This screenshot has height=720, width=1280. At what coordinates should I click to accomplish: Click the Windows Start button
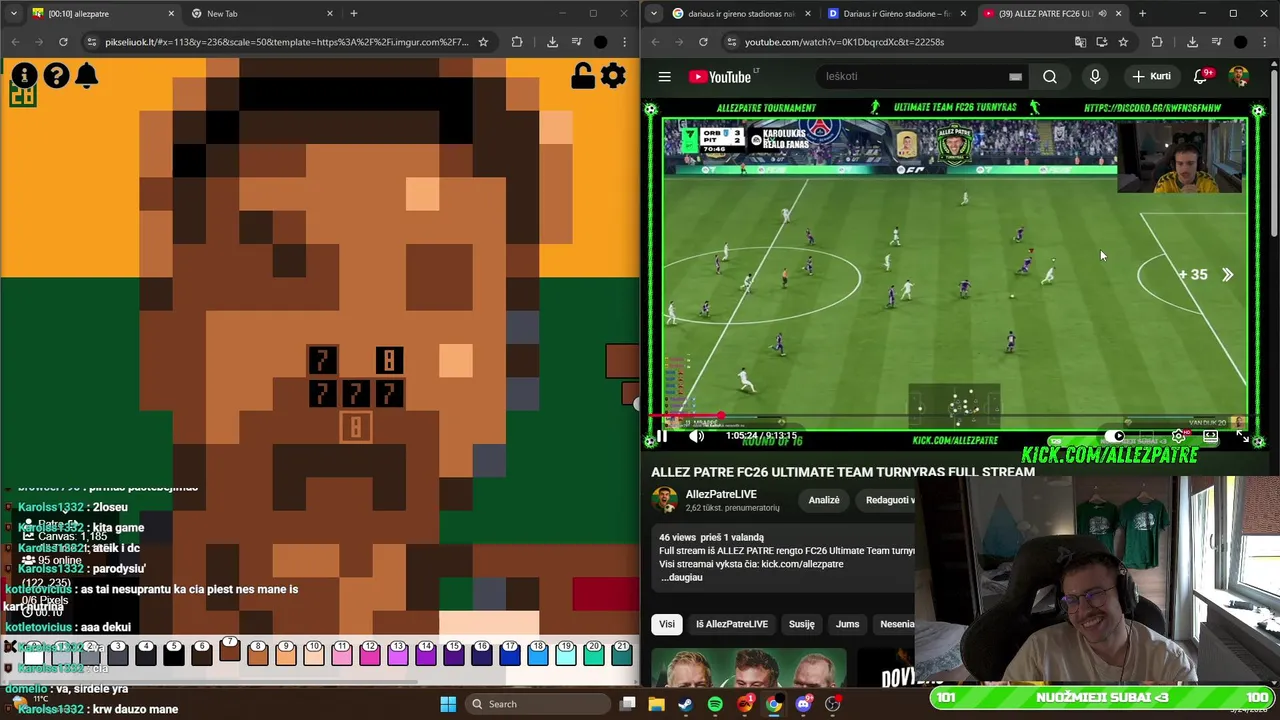[x=448, y=704]
